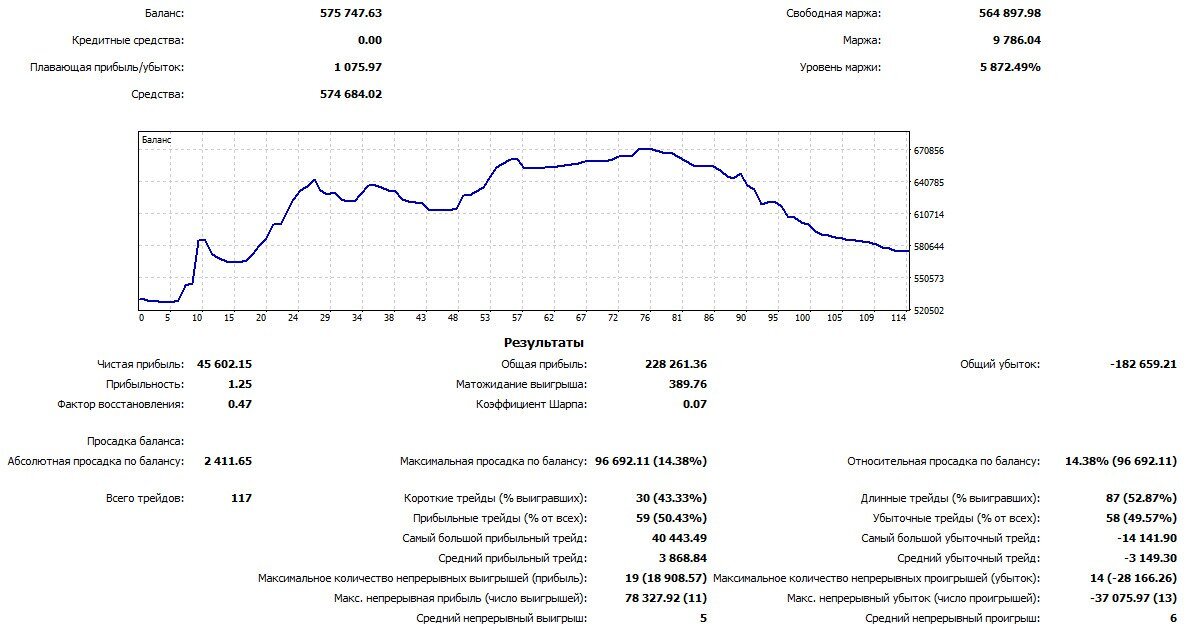Screen dimensions: 1191x631
Task: Click 'Средний непрерывный выигрыш:' label
Action: [501, 618]
